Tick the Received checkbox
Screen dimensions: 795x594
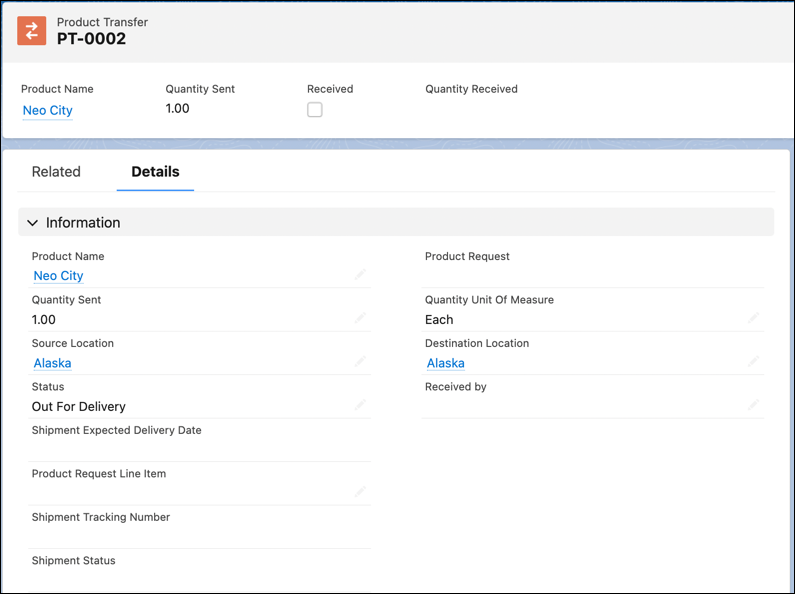pos(314,109)
